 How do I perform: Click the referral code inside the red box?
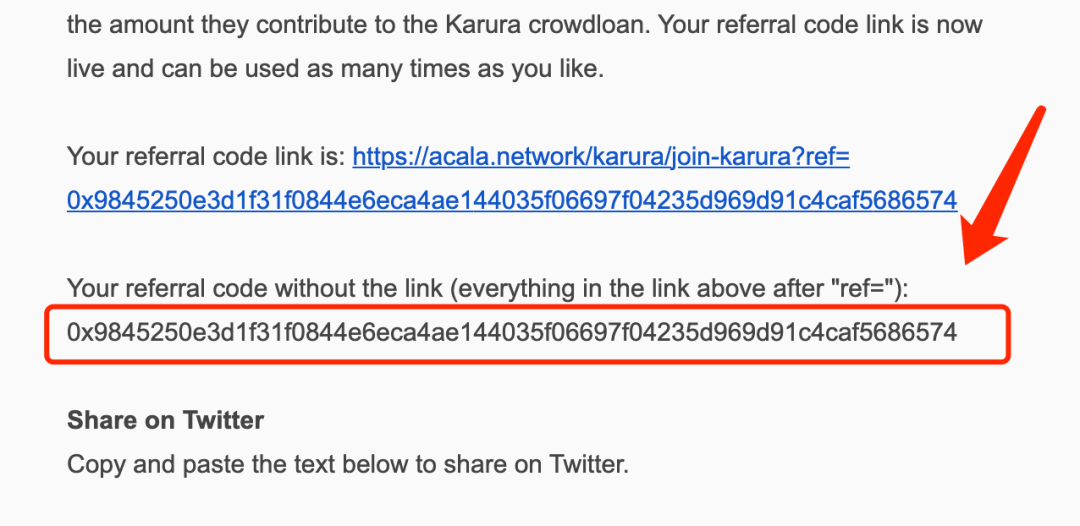coord(511,332)
